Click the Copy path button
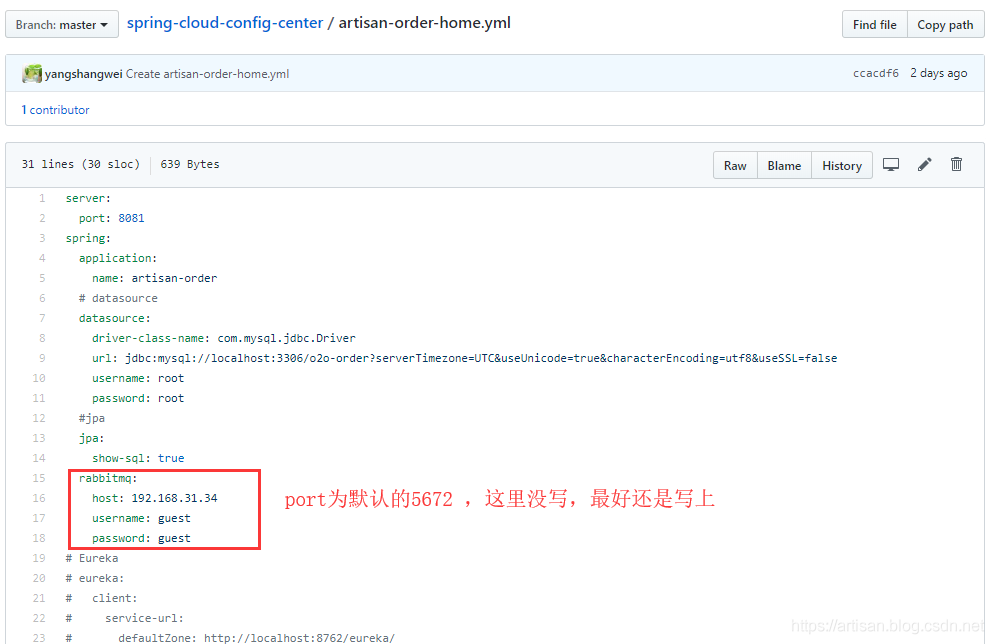This screenshot has width=994, height=644. click(945, 24)
